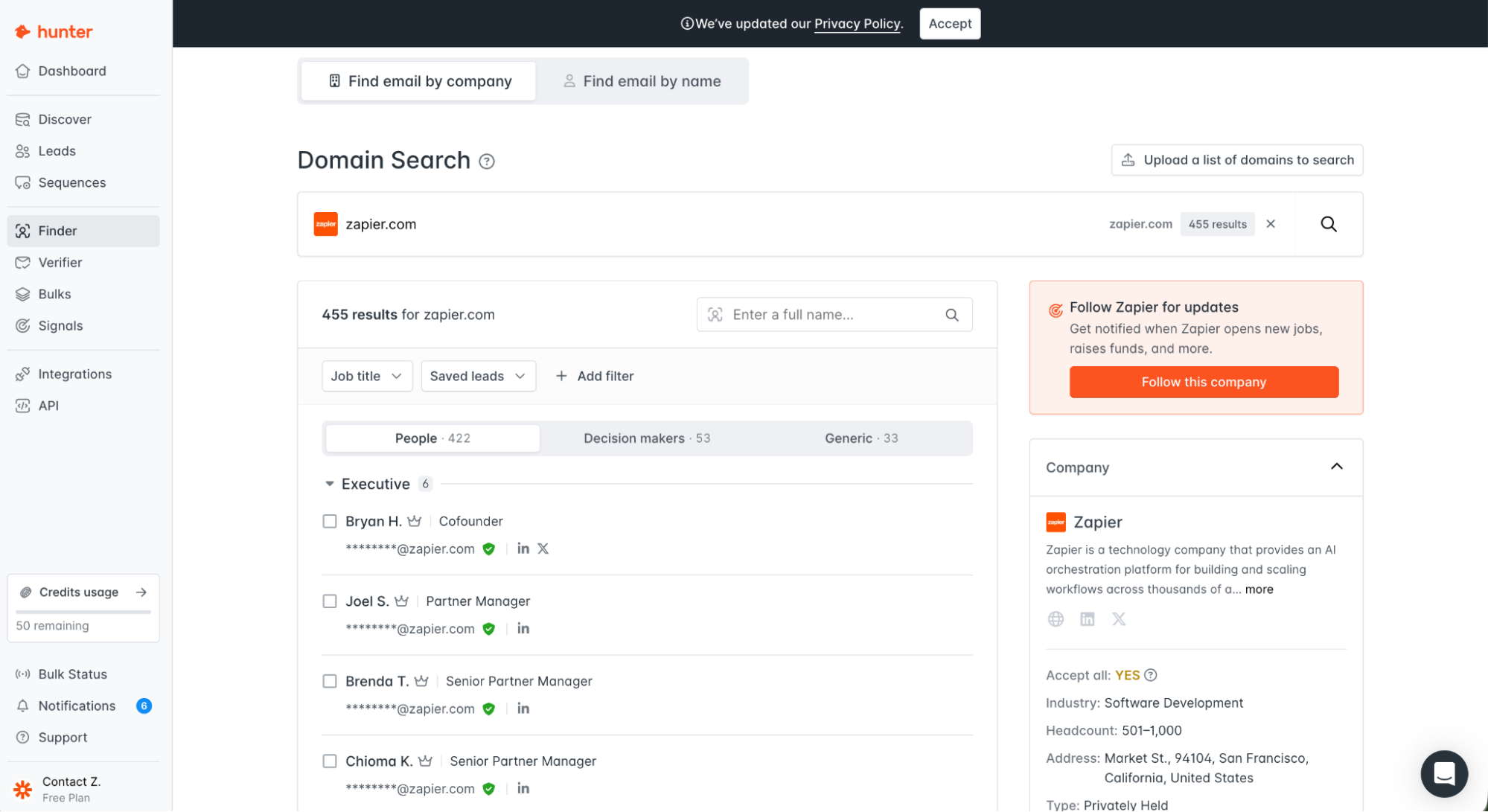The image size is (1488, 812).
Task: Click verified shield next to Brenda T. email
Action: 489,709
